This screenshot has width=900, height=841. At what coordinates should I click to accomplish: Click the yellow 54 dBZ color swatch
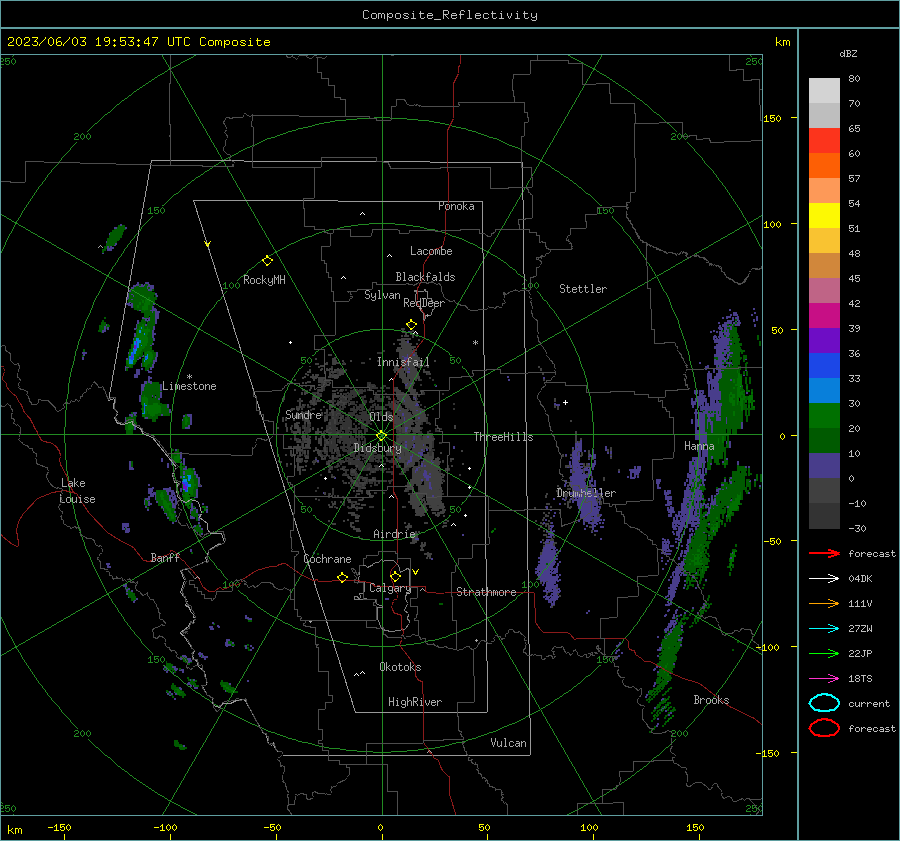(824, 215)
